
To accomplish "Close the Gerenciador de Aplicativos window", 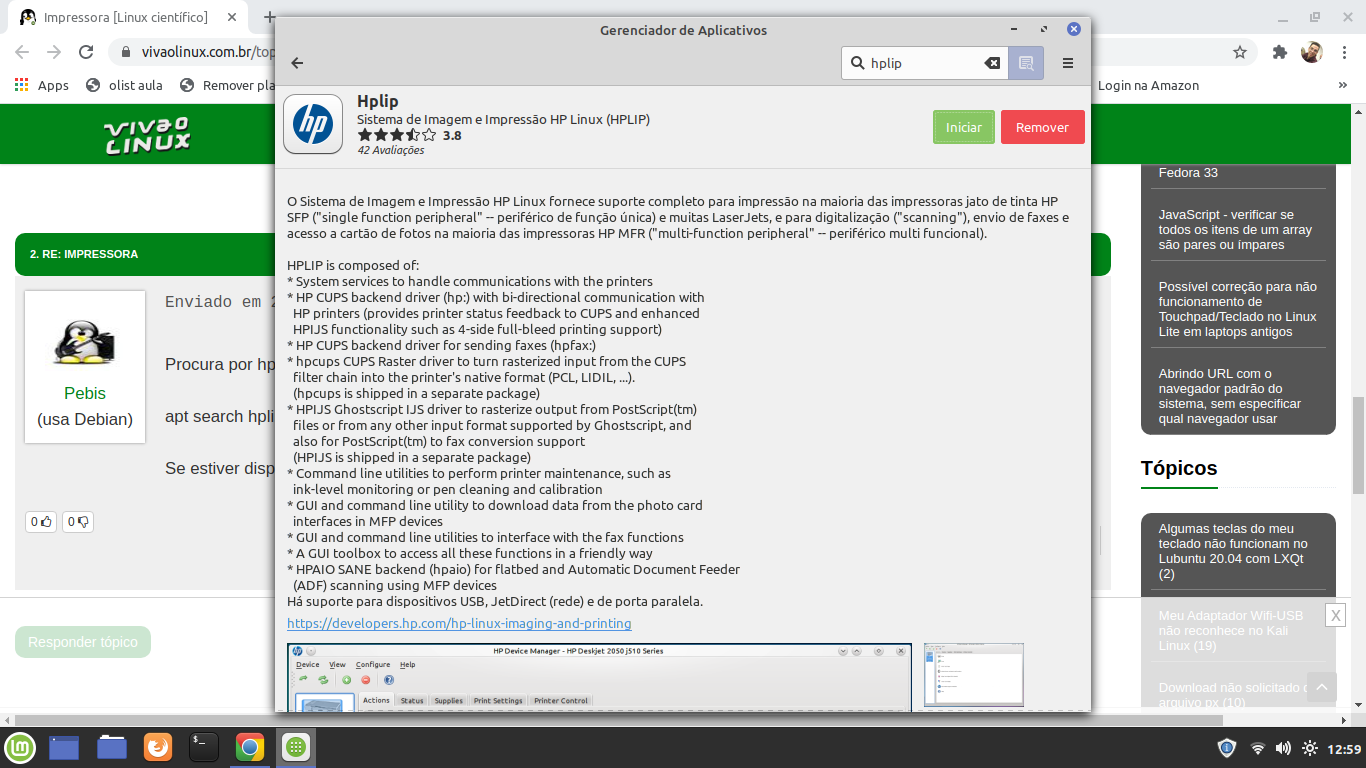I will click(1073, 30).
